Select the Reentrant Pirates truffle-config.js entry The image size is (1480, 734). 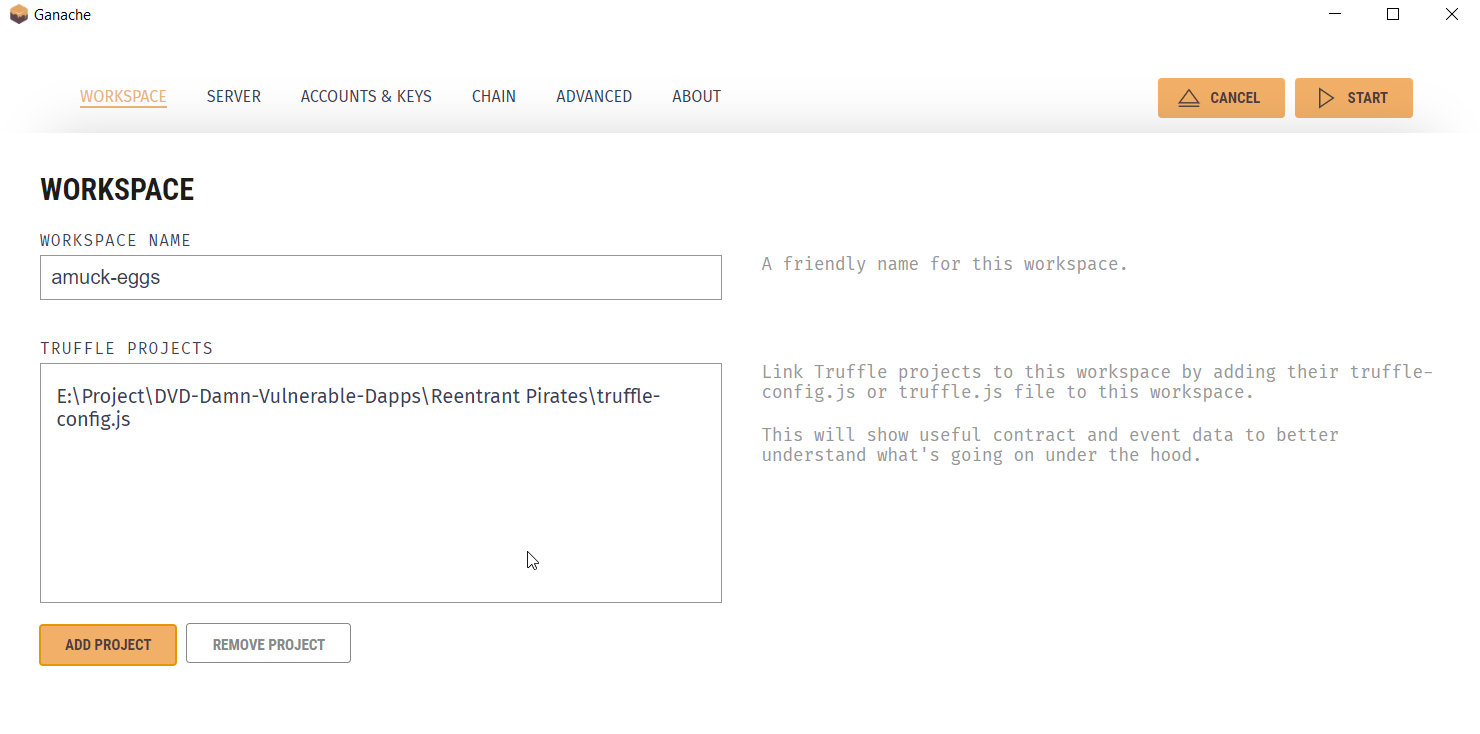click(x=358, y=408)
